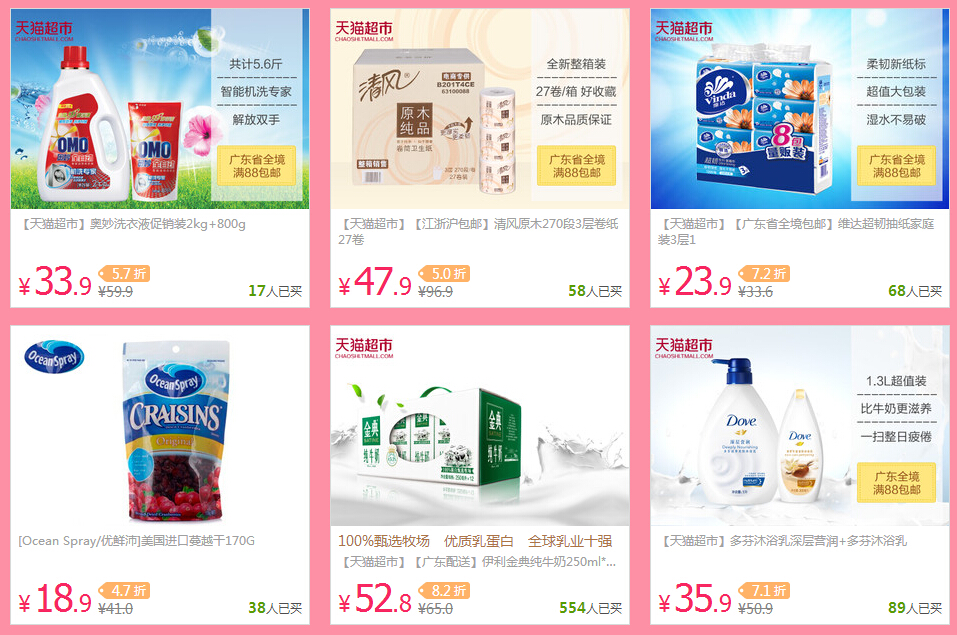The height and width of the screenshot is (635, 957).
Task: Click the 8.2折 discount tag
Action: click(x=444, y=590)
